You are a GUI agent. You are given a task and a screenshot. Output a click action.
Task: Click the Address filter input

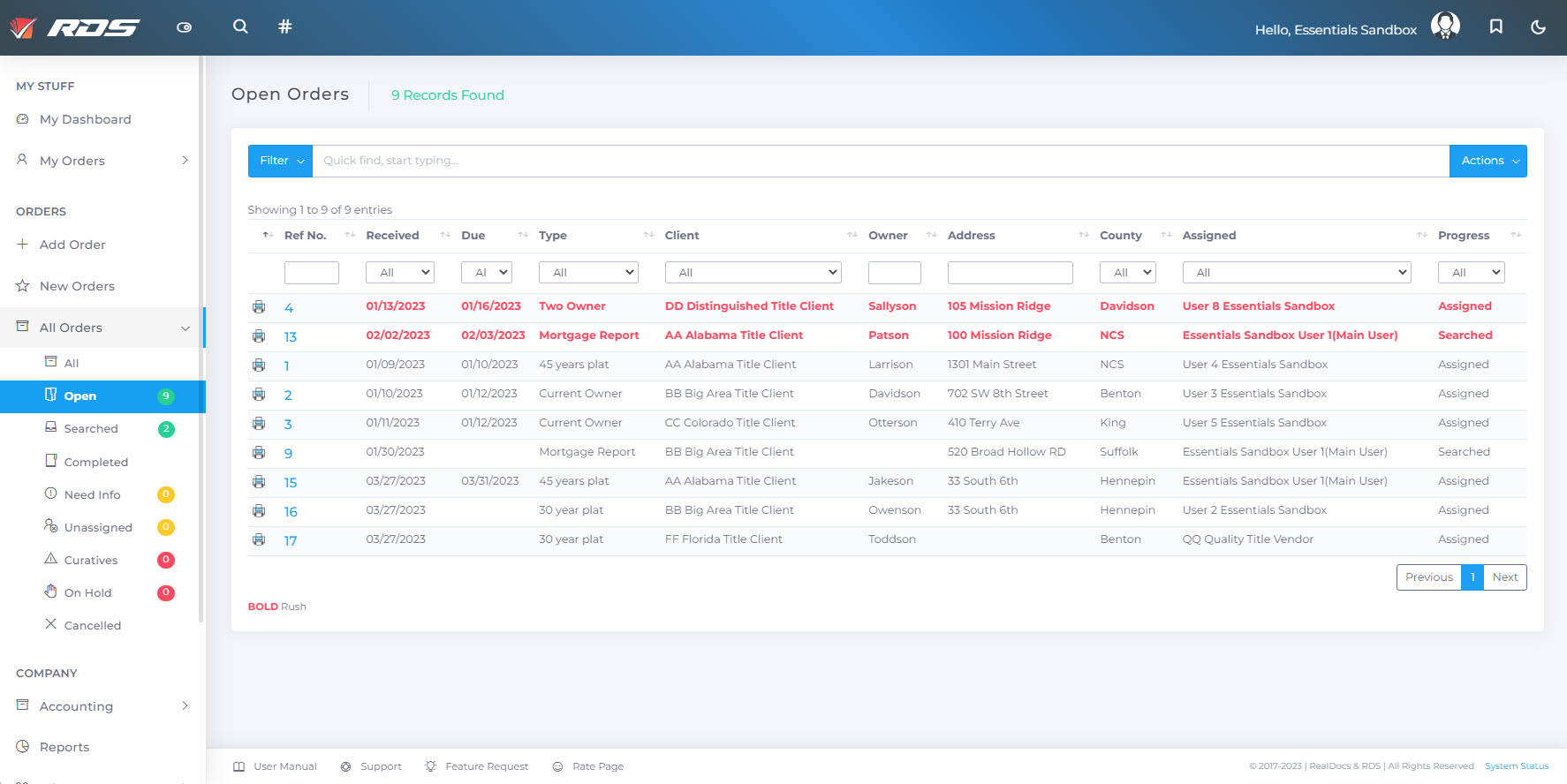coord(1011,273)
